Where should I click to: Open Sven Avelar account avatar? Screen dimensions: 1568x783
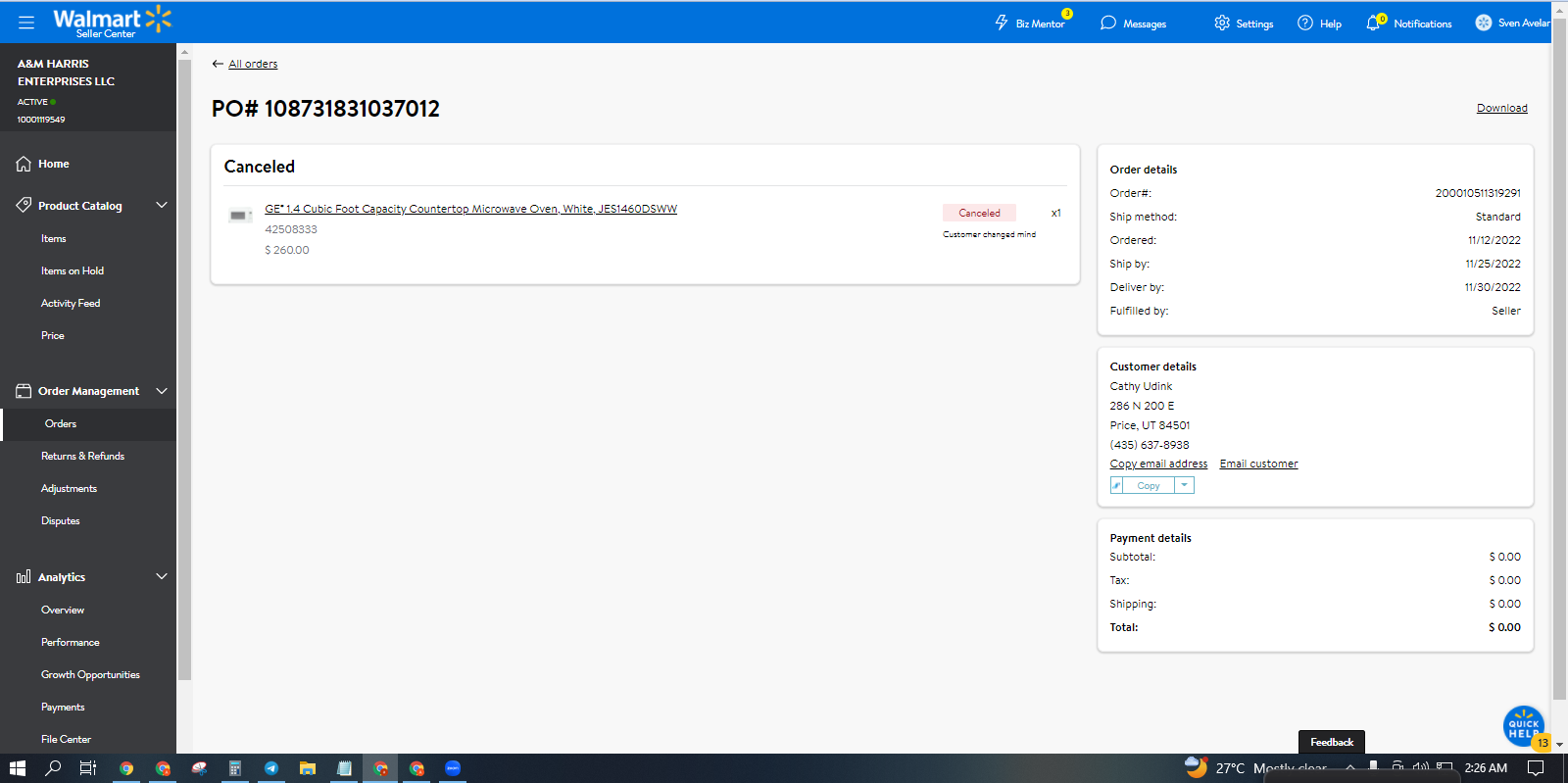pos(1484,23)
